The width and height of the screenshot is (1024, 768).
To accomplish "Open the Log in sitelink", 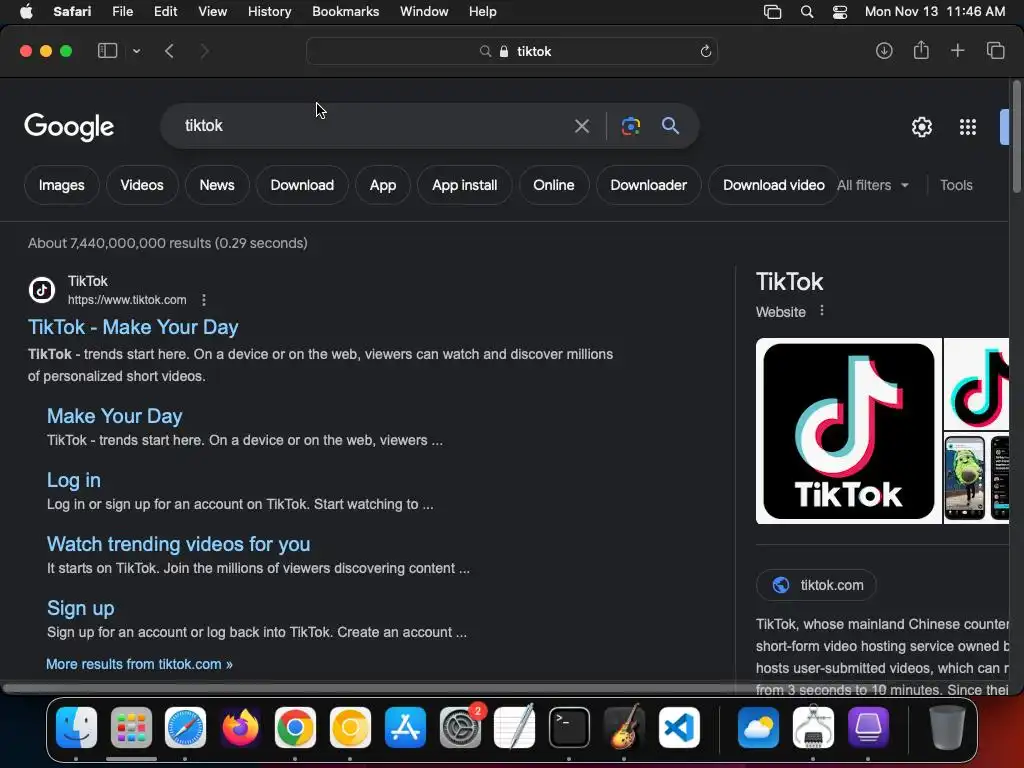I will click(74, 480).
